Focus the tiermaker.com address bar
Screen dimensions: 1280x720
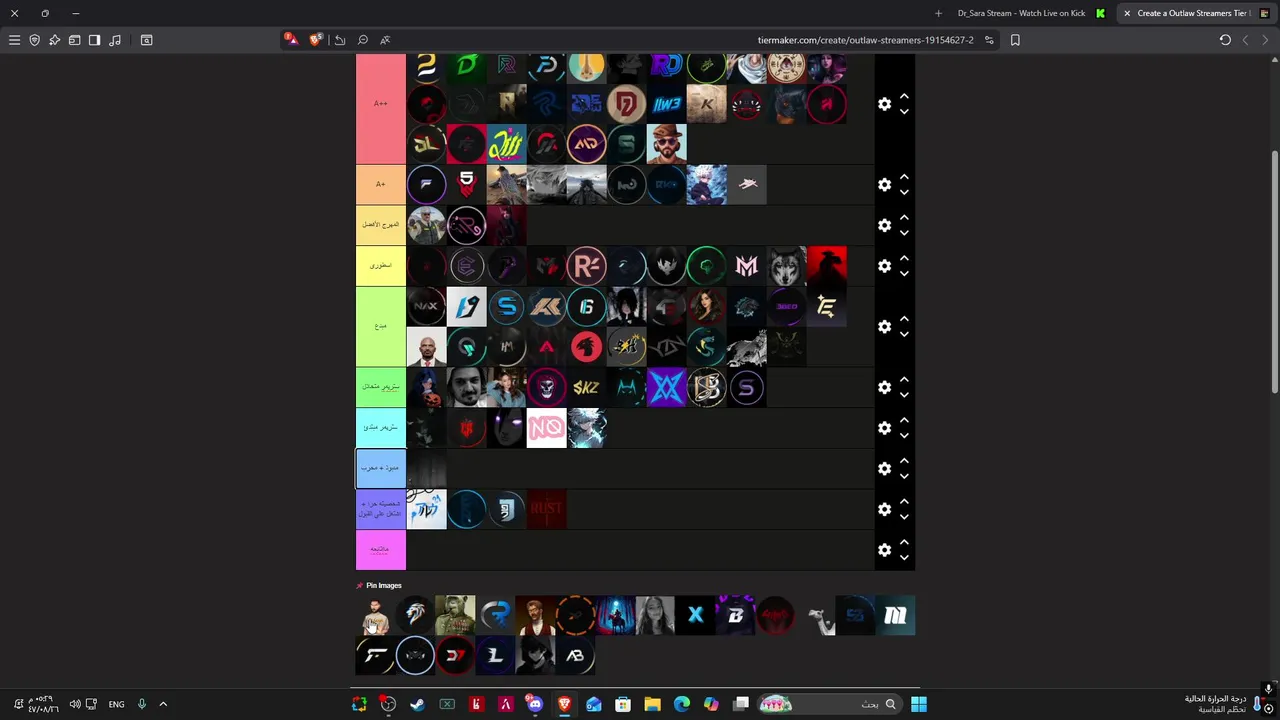pos(865,40)
